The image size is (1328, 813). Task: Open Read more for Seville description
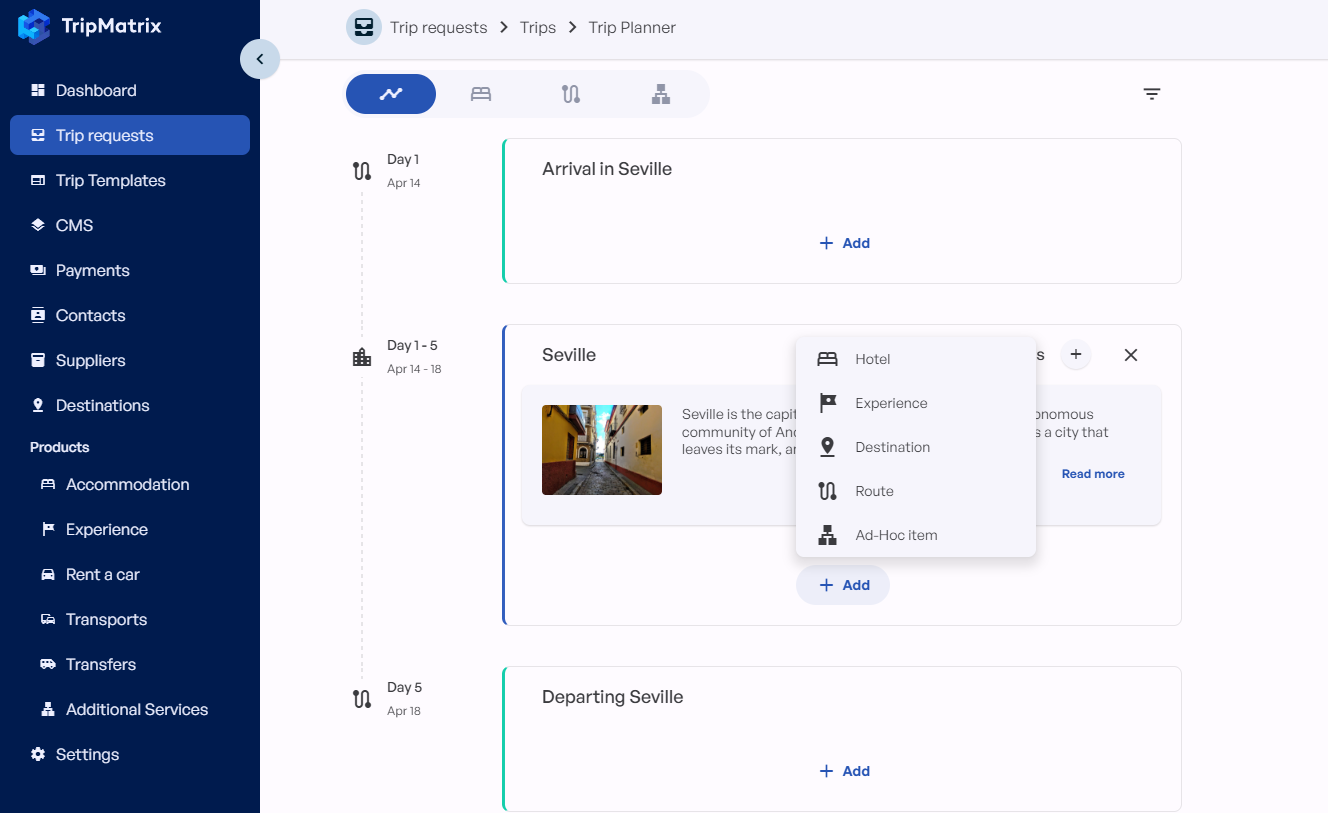tap(1092, 474)
